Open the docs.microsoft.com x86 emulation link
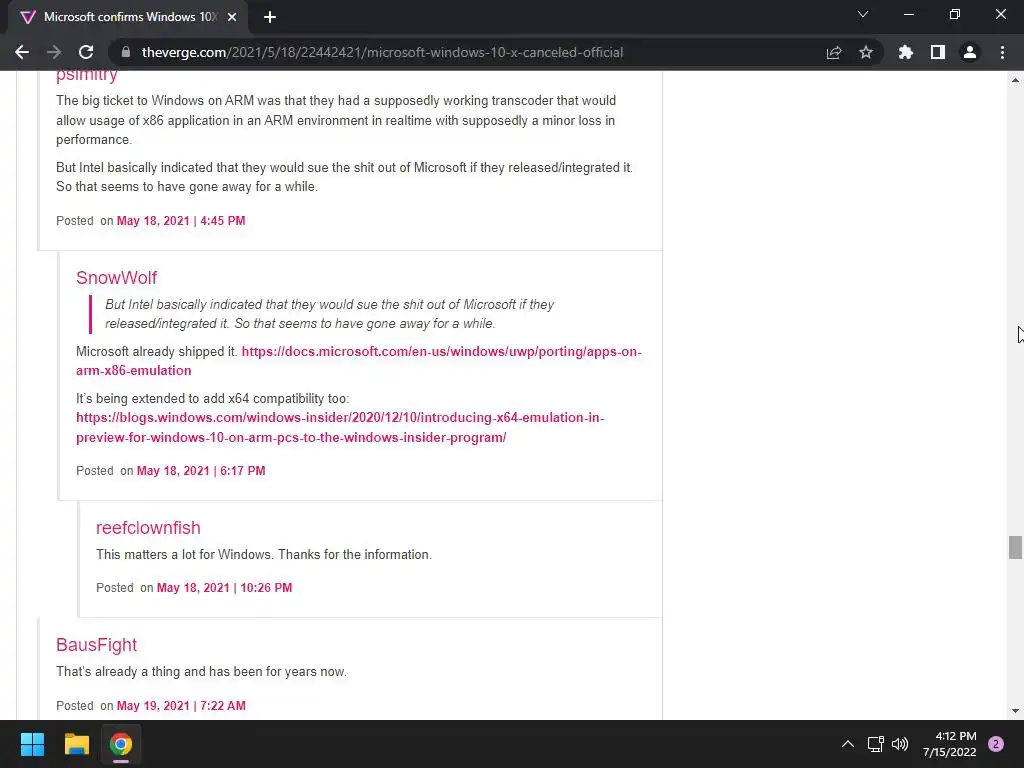Screen dimensions: 1024x768 pos(359,361)
